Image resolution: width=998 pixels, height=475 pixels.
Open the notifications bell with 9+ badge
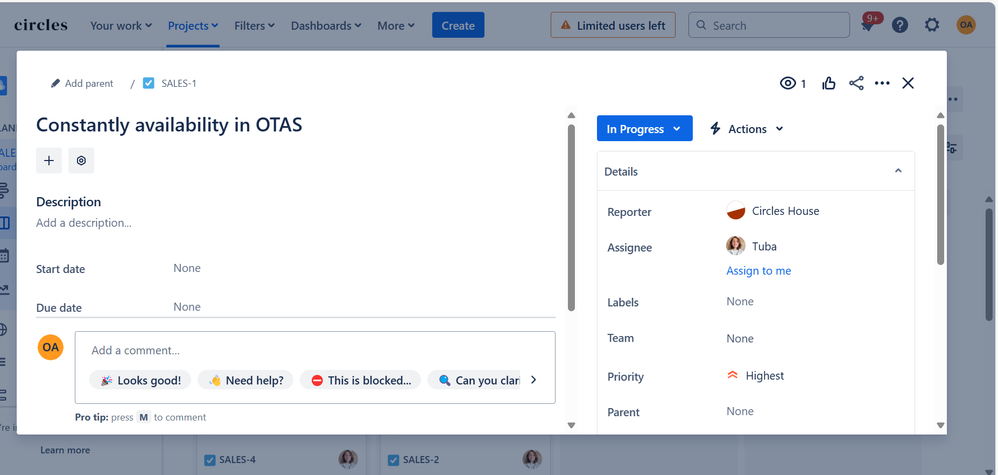point(868,25)
